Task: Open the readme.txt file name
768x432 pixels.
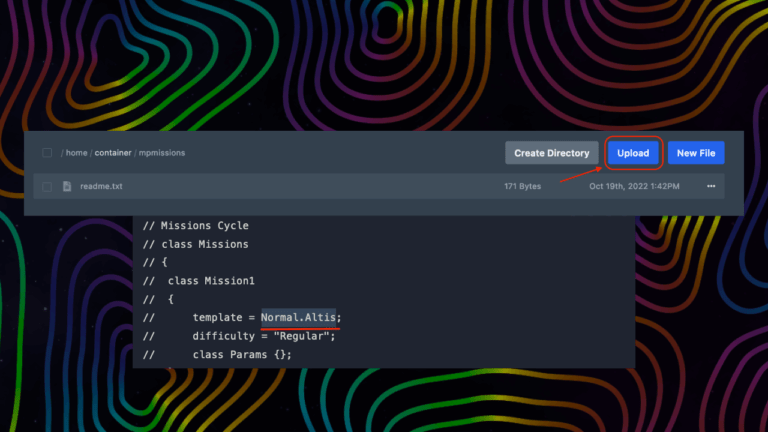Action: pyautogui.click(x=101, y=186)
